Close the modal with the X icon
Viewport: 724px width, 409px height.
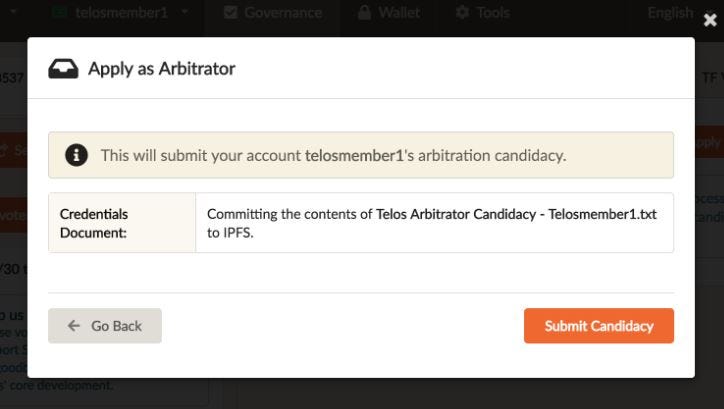point(710,20)
